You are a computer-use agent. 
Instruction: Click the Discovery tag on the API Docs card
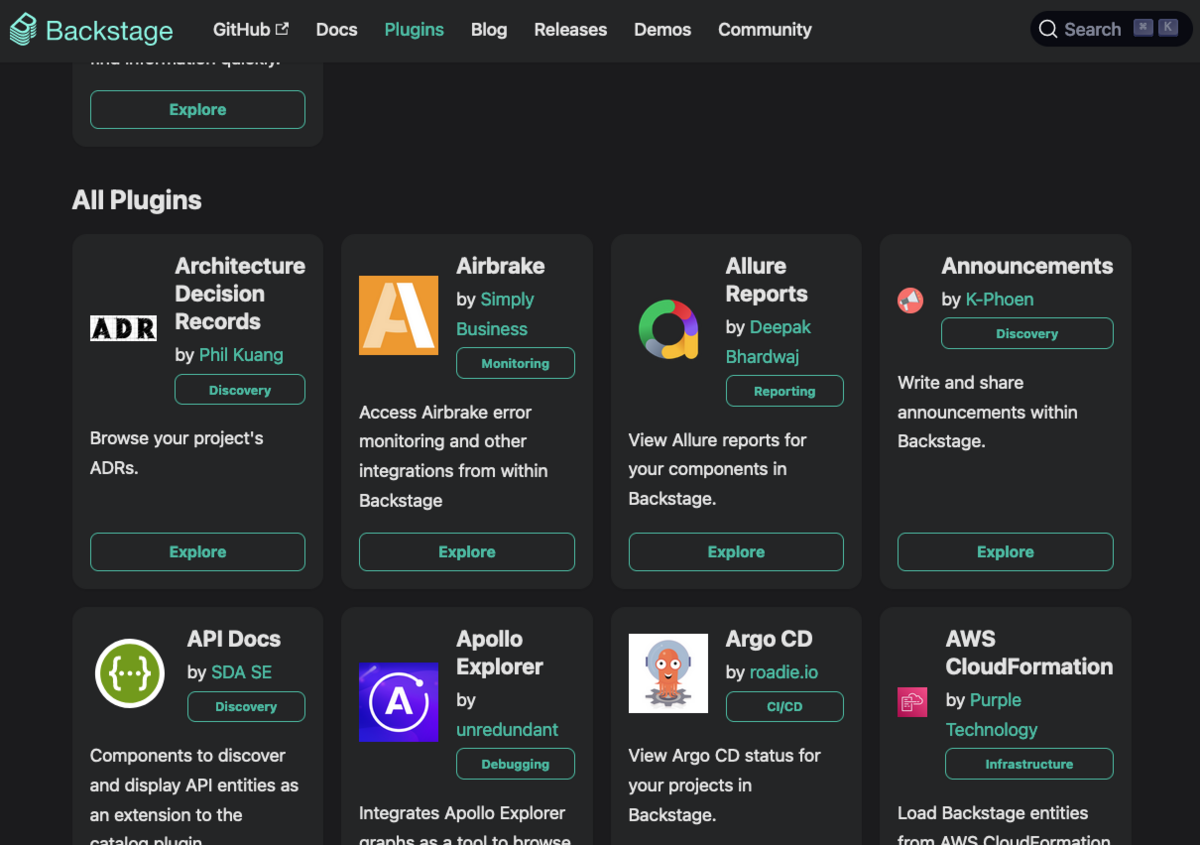(246, 706)
